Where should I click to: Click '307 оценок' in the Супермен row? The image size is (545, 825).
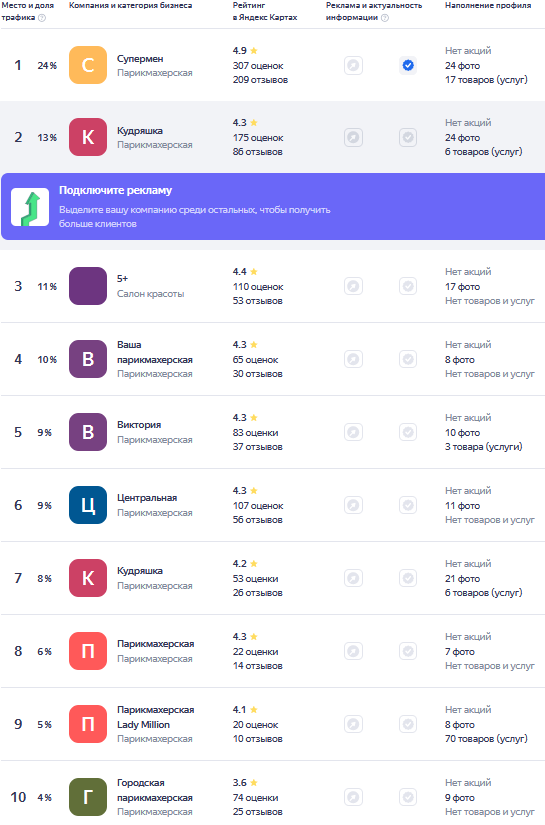[258, 66]
